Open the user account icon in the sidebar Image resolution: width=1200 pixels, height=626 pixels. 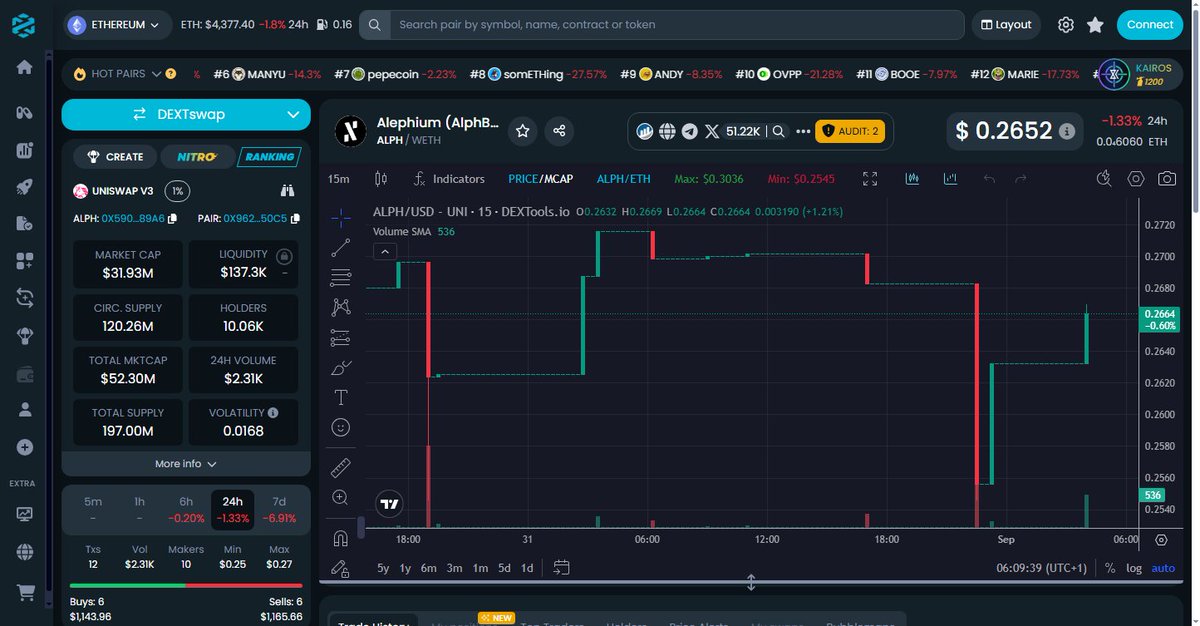pos(24,410)
